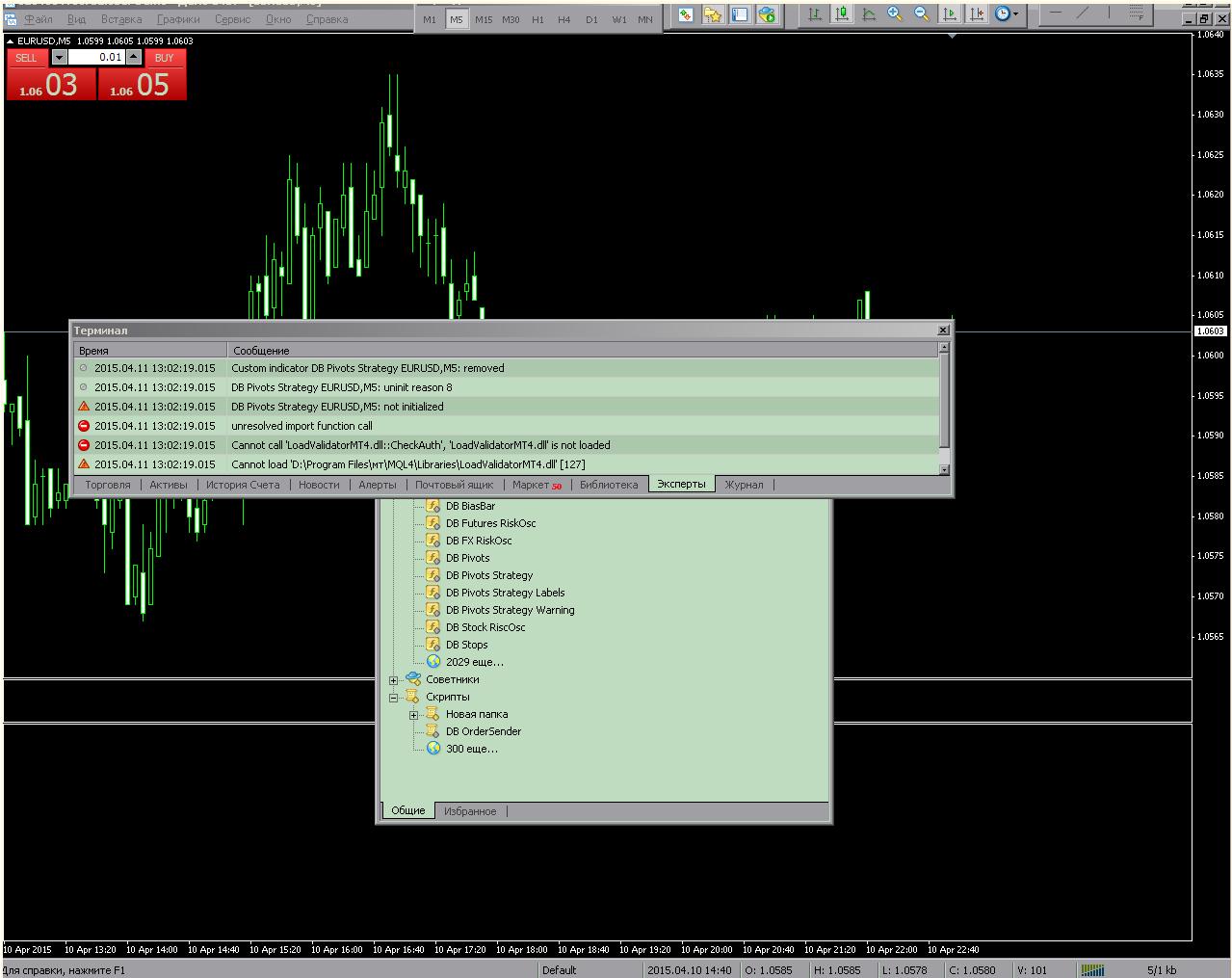Screen dimensions: 1232x978
Task: Click the Время column header
Action: 150,351
